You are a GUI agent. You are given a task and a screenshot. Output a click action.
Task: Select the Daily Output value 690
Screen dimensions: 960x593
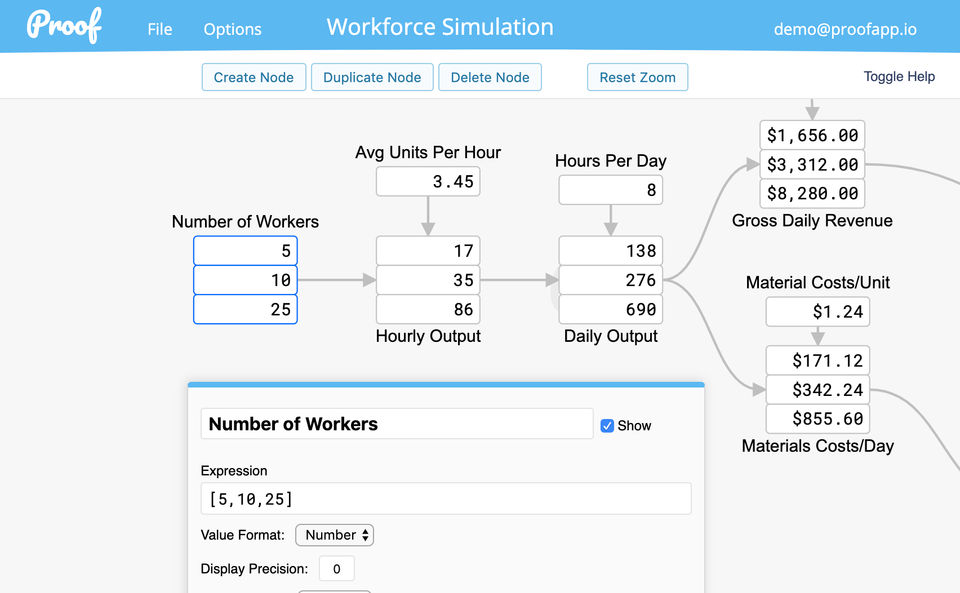(x=610, y=309)
